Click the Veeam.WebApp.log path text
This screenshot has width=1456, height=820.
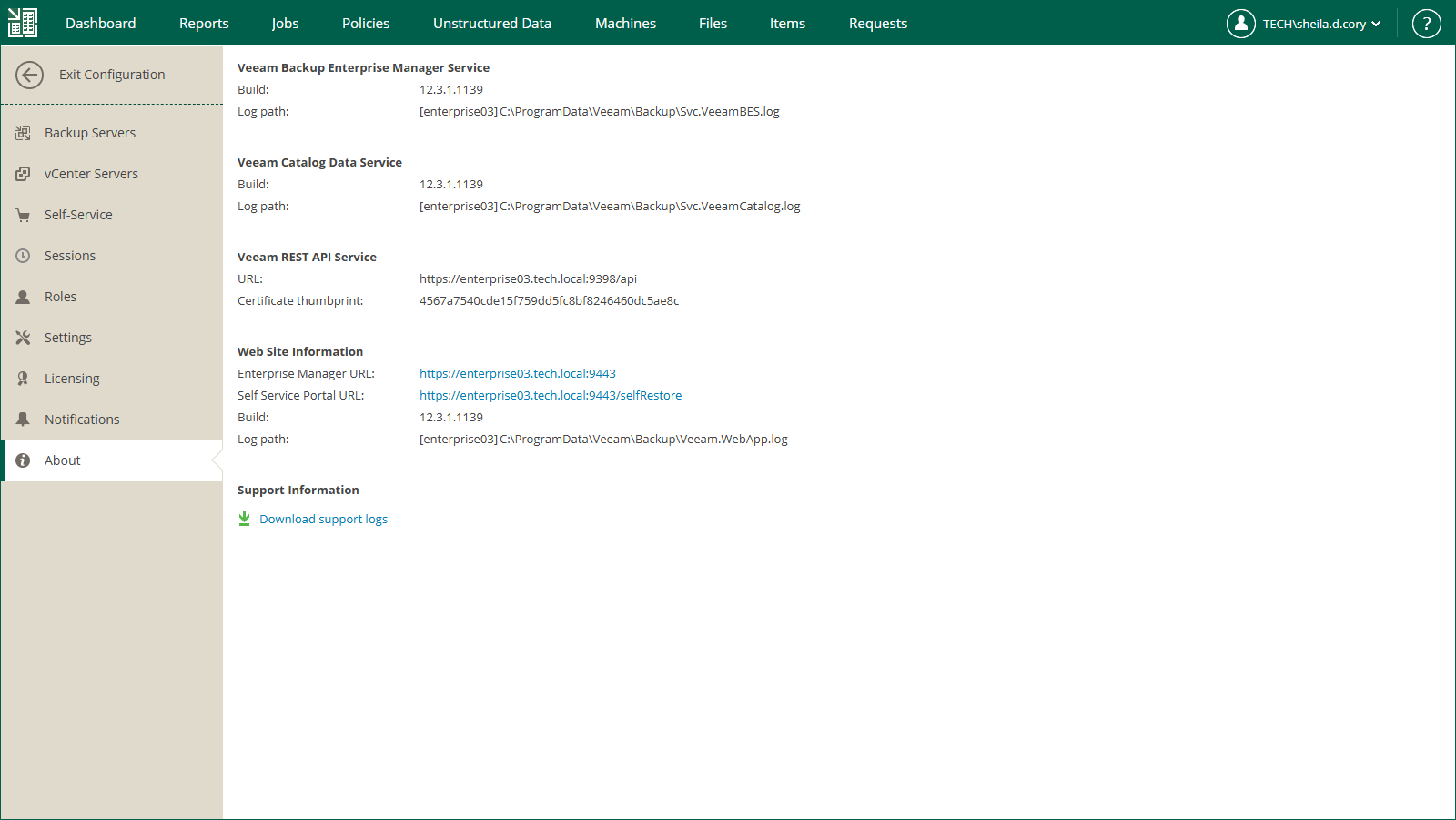[x=603, y=440]
